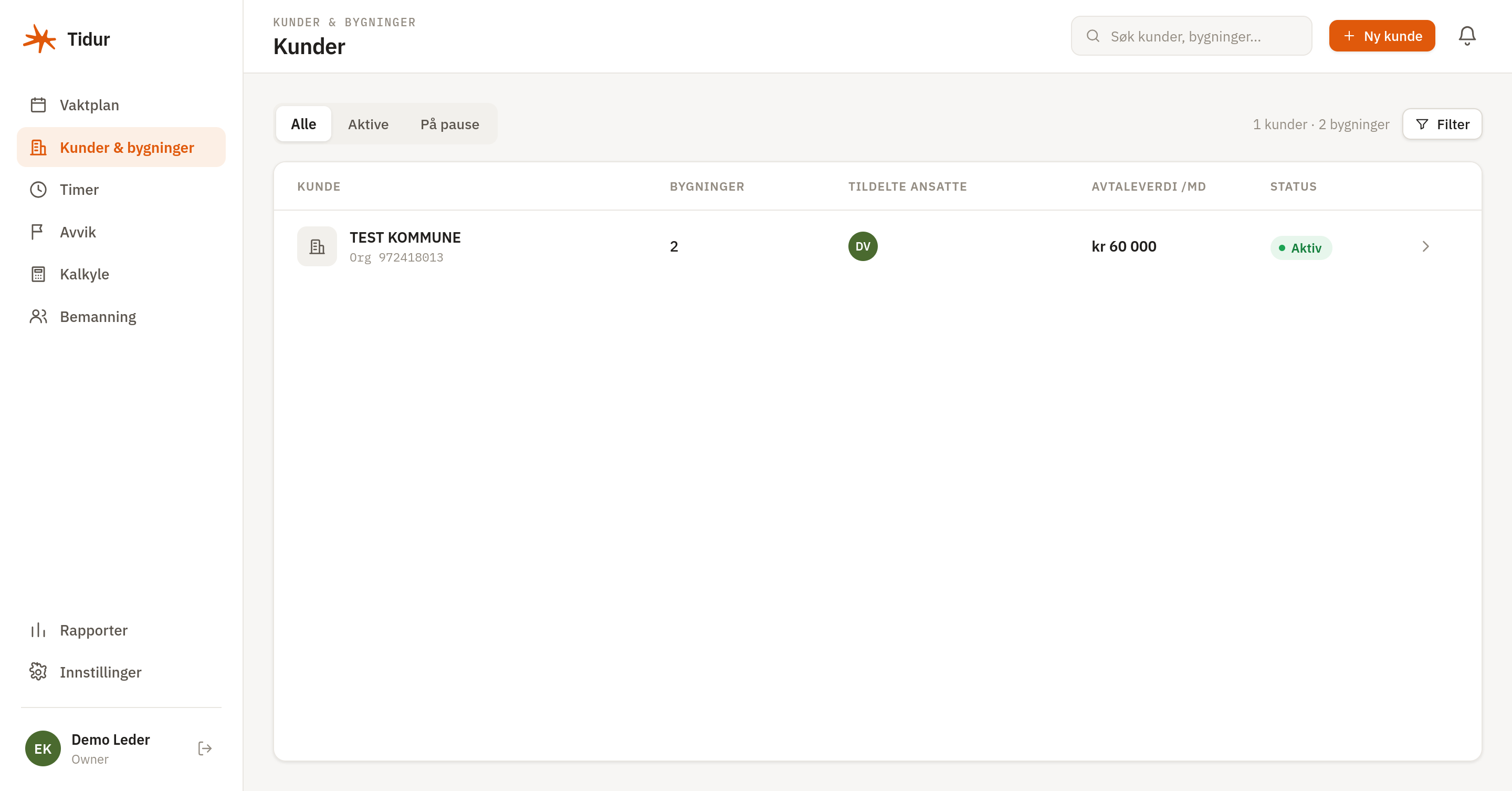The height and width of the screenshot is (791, 1512).
Task: Click the Avvik flag icon
Action: coord(38,232)
